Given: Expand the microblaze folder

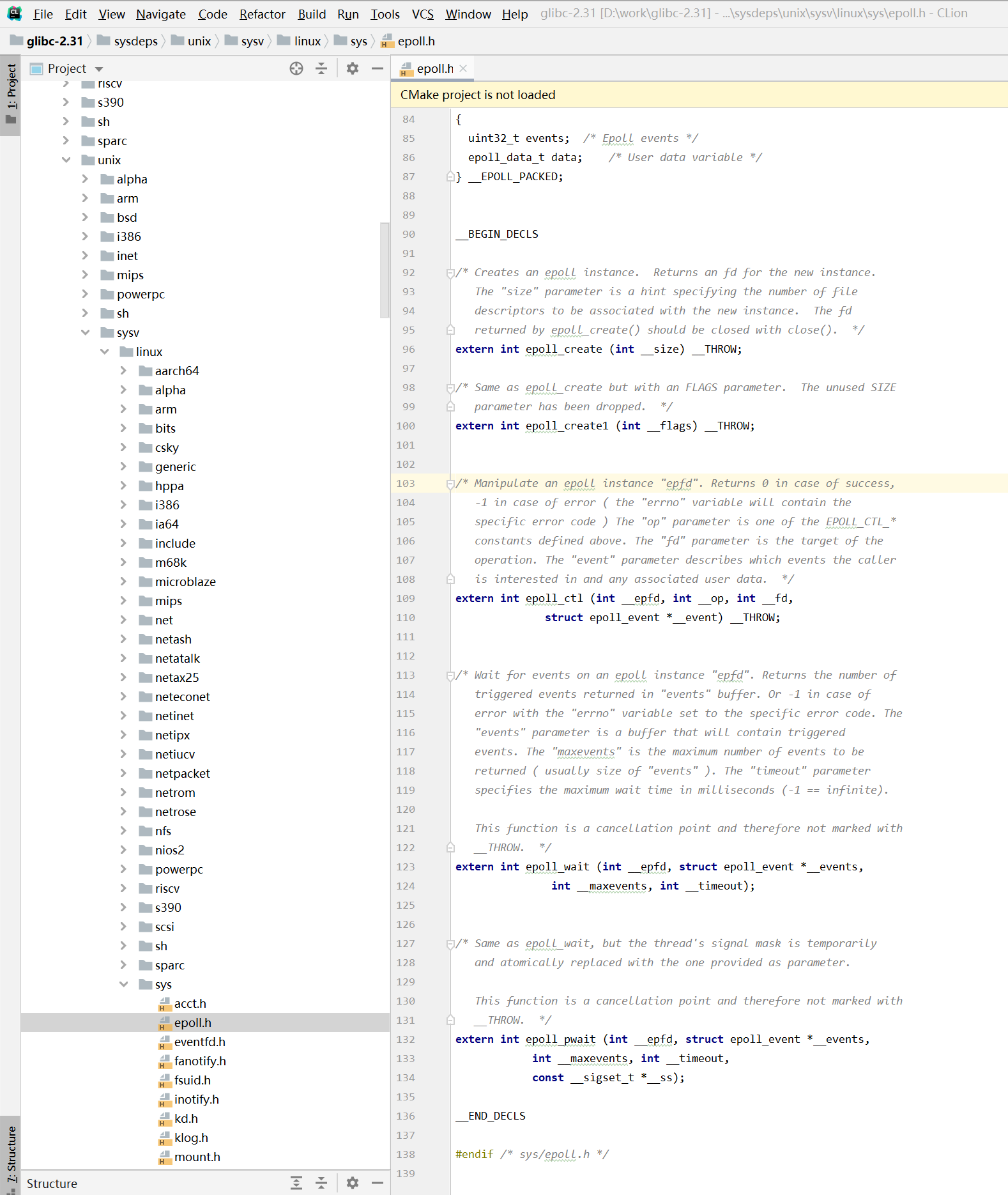Looking at the screenshot, I should [124, 582].
